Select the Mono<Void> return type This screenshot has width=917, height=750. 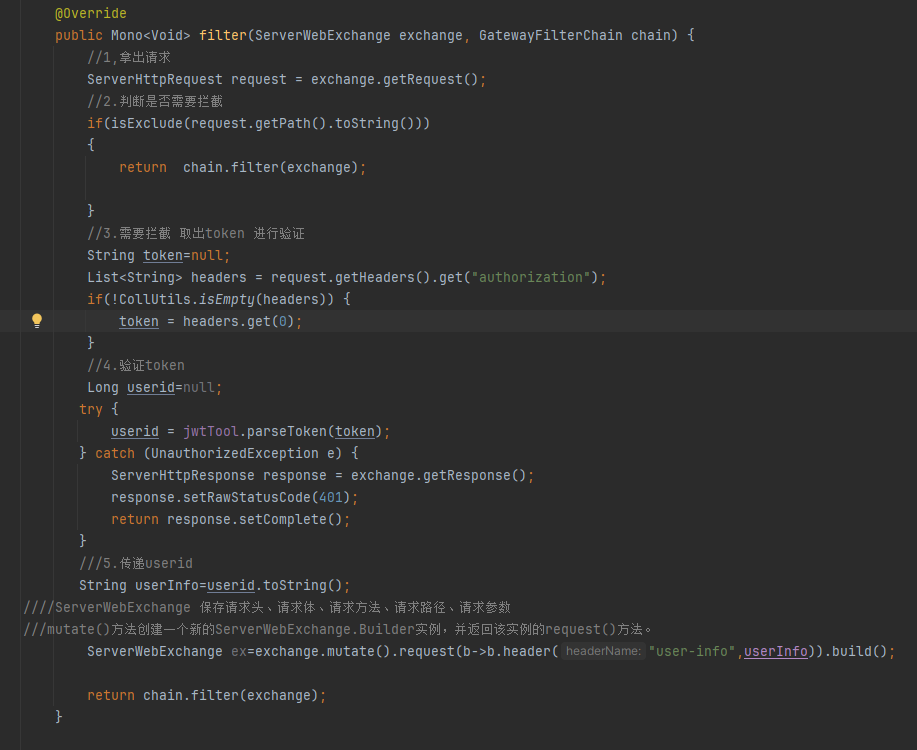point(150,36)
